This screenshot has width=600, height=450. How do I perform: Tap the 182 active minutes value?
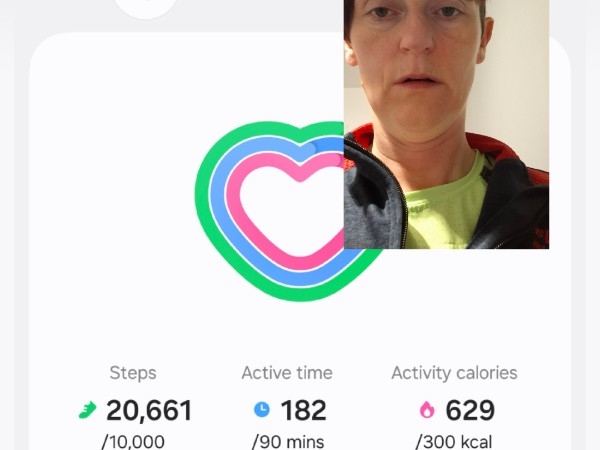pos(303,410)
